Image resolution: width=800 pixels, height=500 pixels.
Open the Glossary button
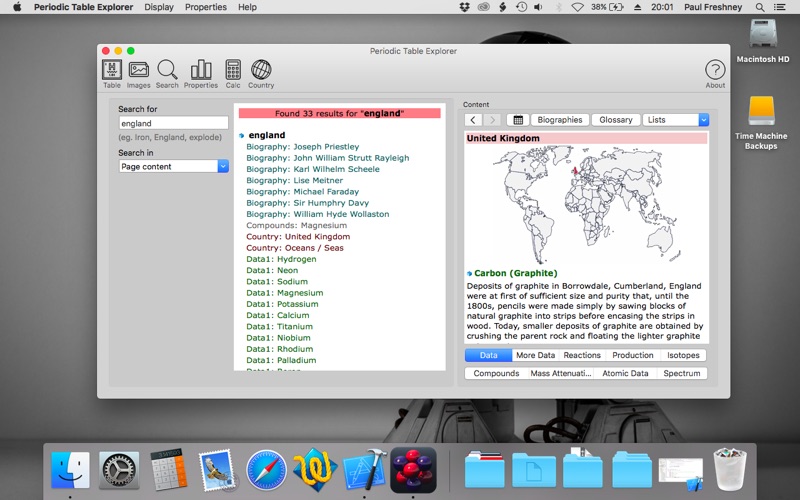tap(616, 120)
